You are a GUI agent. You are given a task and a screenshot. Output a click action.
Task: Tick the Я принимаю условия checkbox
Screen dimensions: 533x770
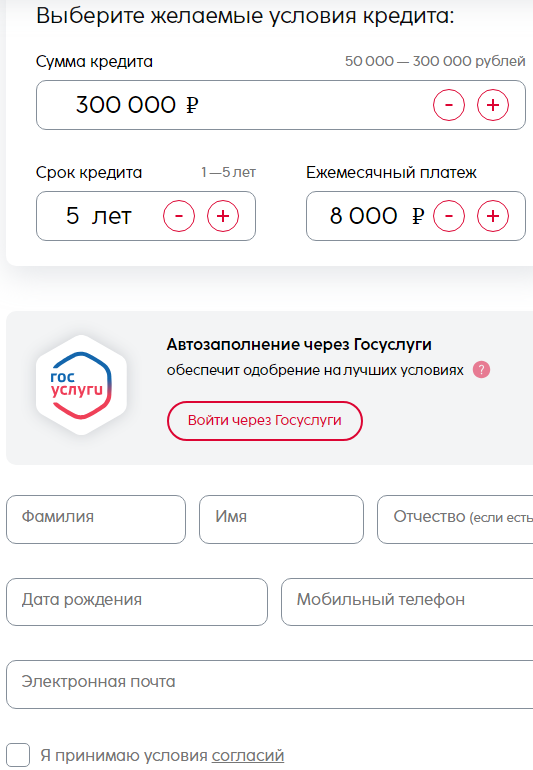click(18, 755)
